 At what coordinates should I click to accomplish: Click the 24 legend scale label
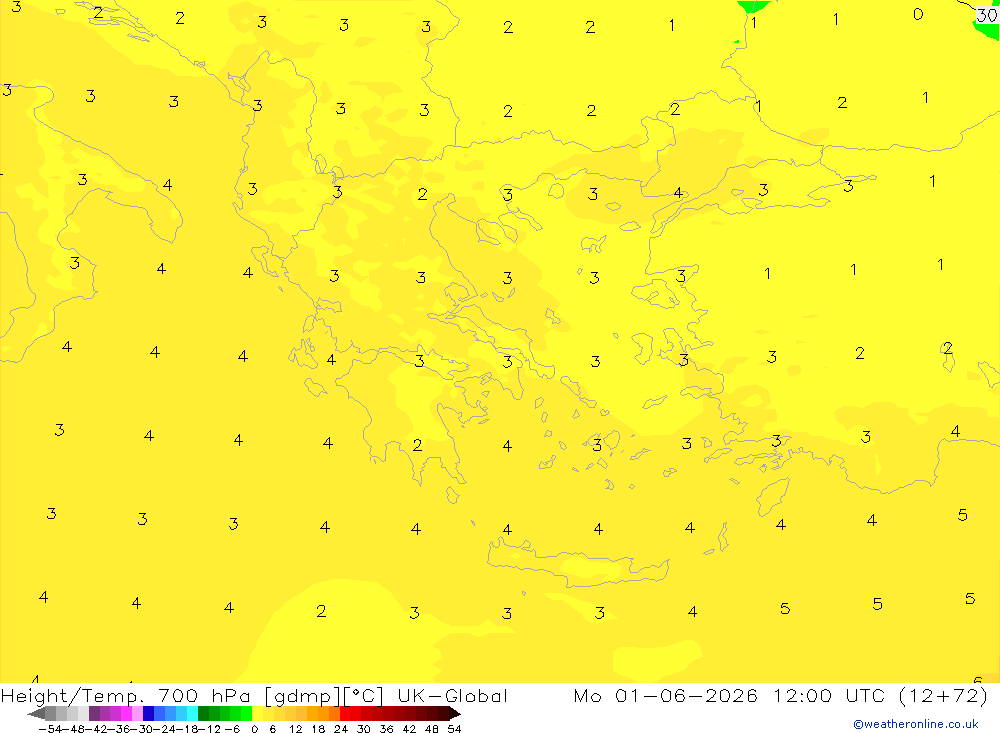(341, 729)
